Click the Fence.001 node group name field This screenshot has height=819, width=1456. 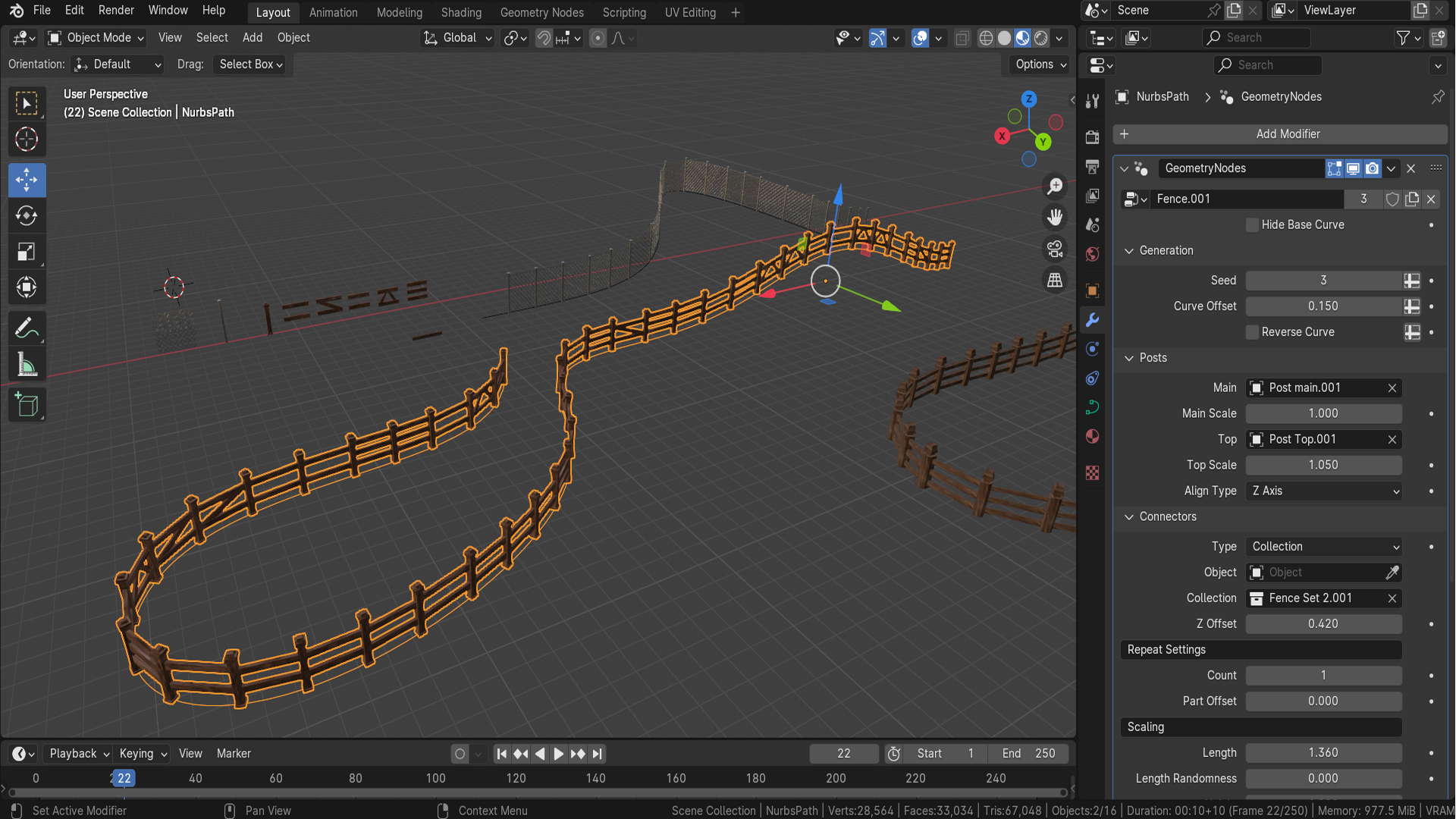pyautogui.click(x=1248, y=199)
